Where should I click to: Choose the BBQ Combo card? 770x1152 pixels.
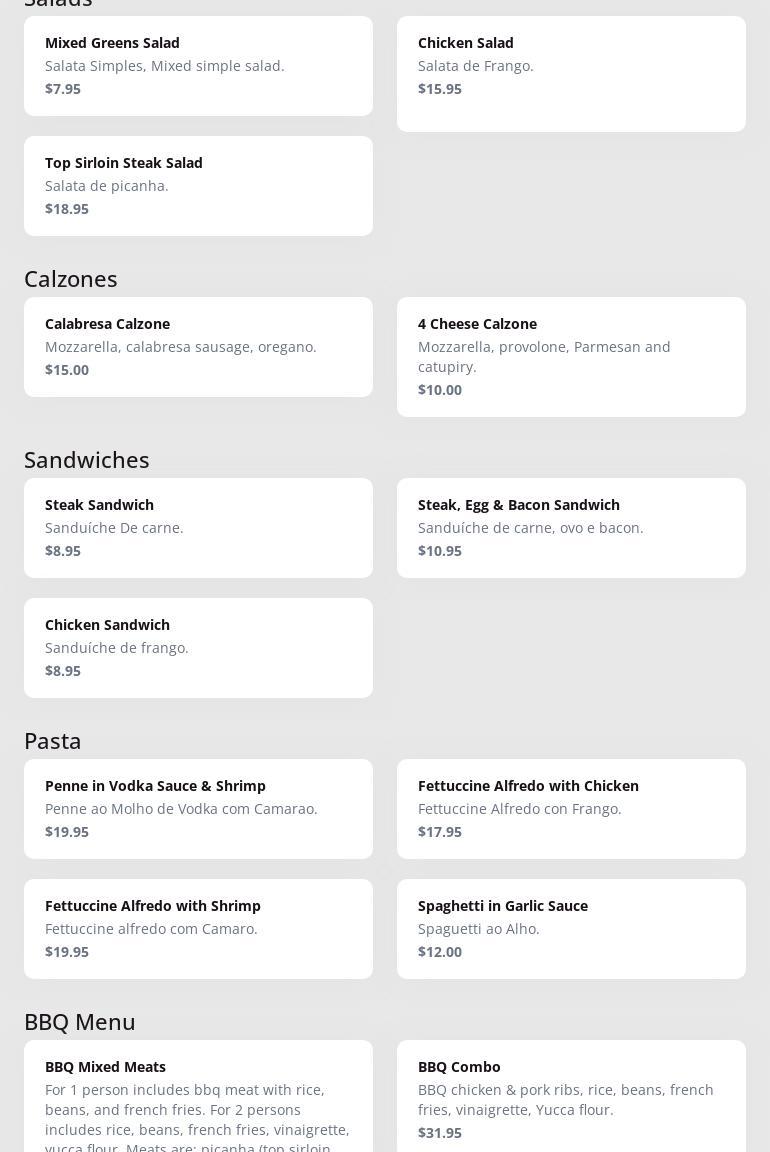(x=571, y=1098)
